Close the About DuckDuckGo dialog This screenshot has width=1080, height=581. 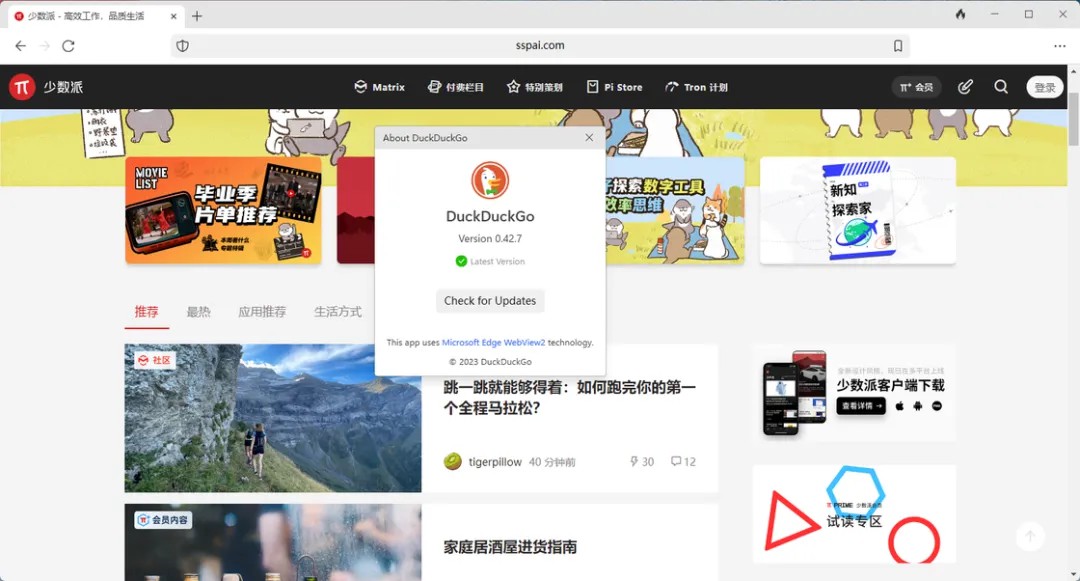589,138
